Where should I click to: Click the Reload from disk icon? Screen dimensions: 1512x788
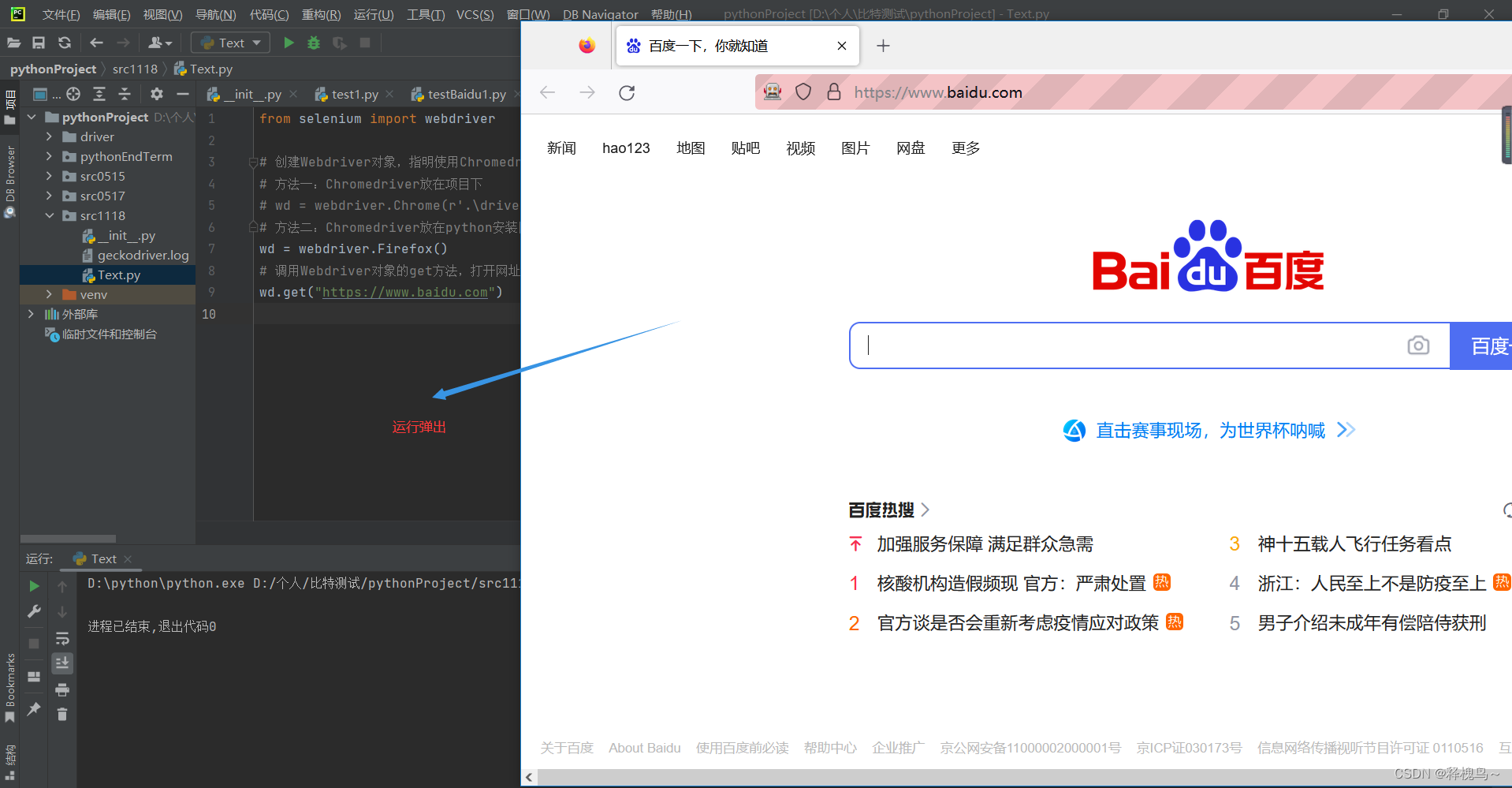point(65,43)
